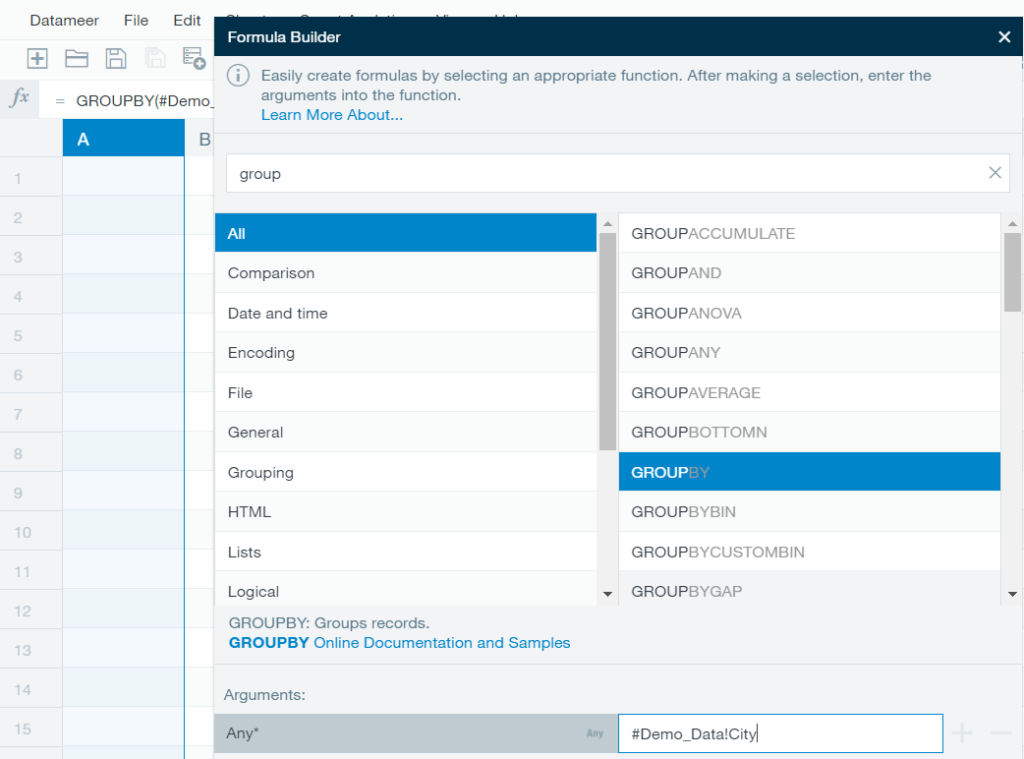Viewport: 1024px width, 759px height.
Task: Clear the group search with the X icon
Action: (995, 172)
